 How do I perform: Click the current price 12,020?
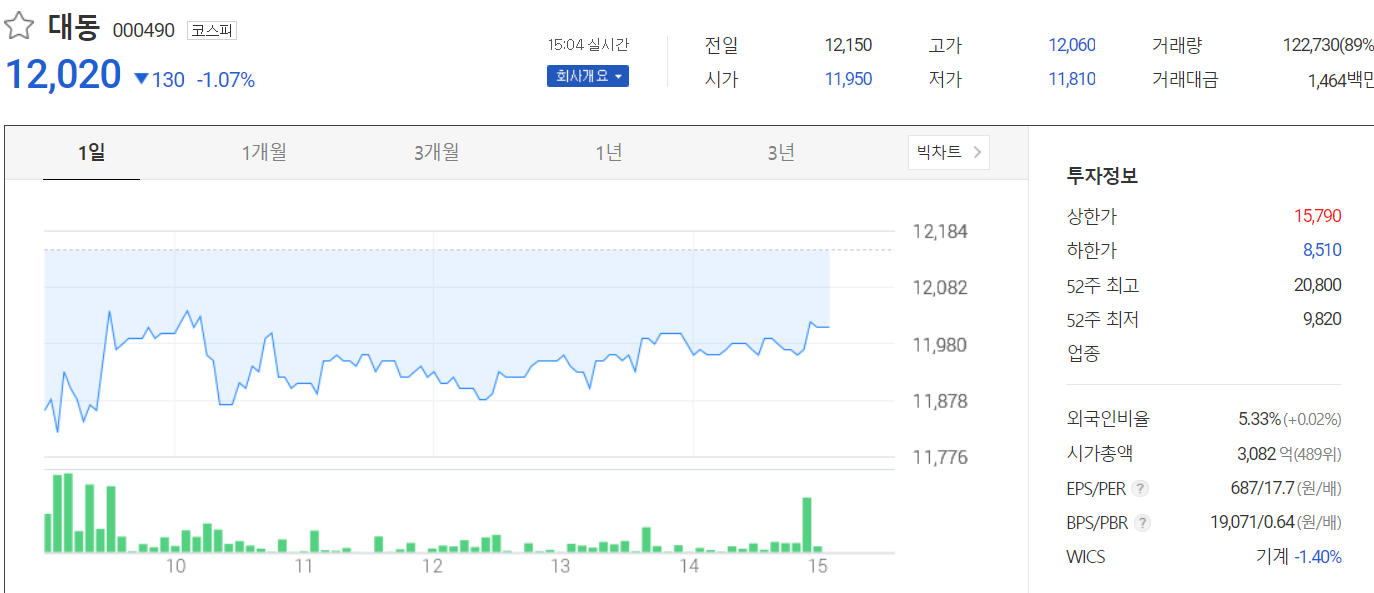pos(63,75)
